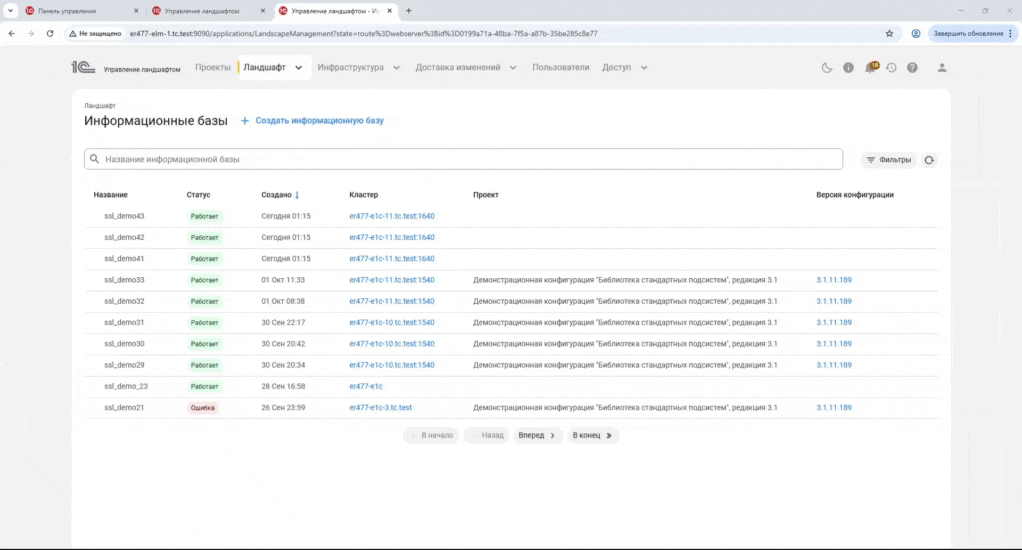Open the browser three-dot menu
Viewport: 1022px width, 550px height.
click(x=1010, y=33)
